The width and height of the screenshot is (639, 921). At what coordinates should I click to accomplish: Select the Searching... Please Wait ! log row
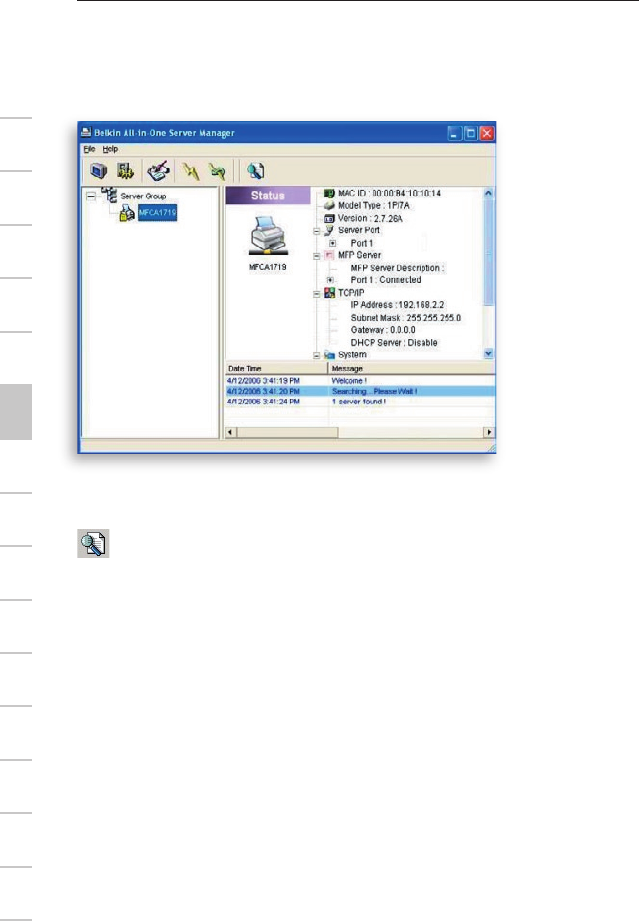click(360, 391)
